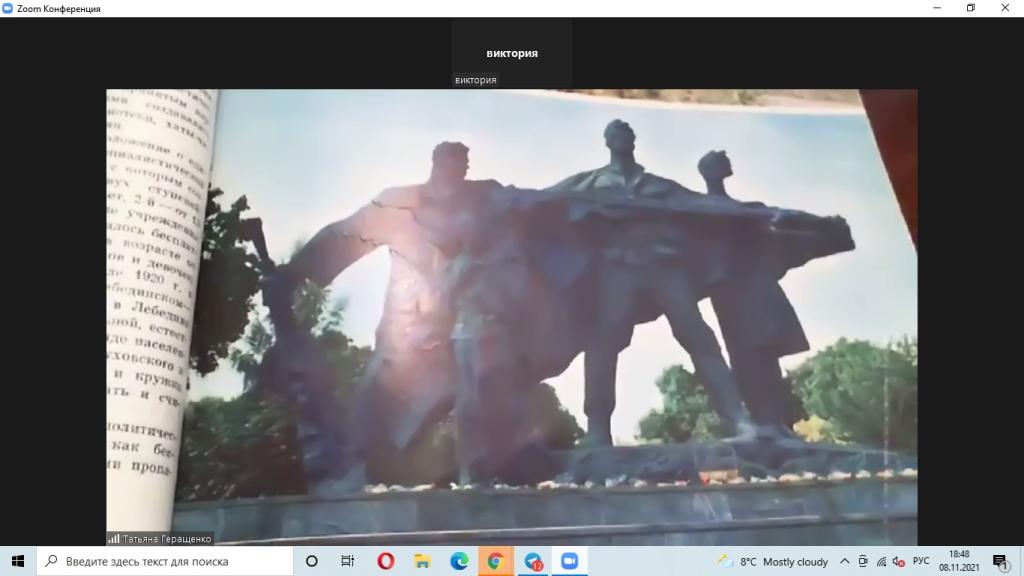Switch to Google Chrome in the taskbar
1024x576 pixels.
click(x=495, y=561)
